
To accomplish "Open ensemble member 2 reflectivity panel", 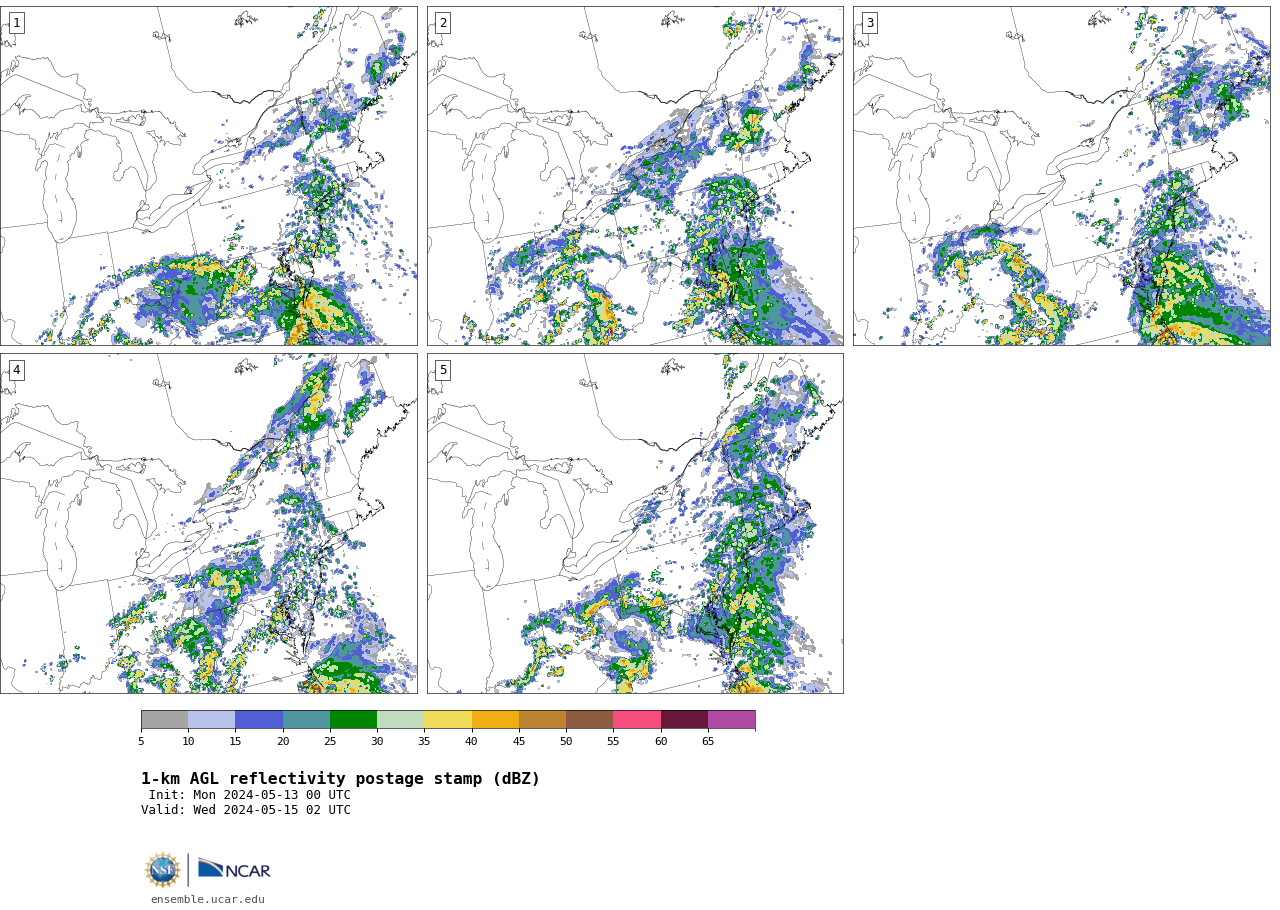I will pos(635,176).
